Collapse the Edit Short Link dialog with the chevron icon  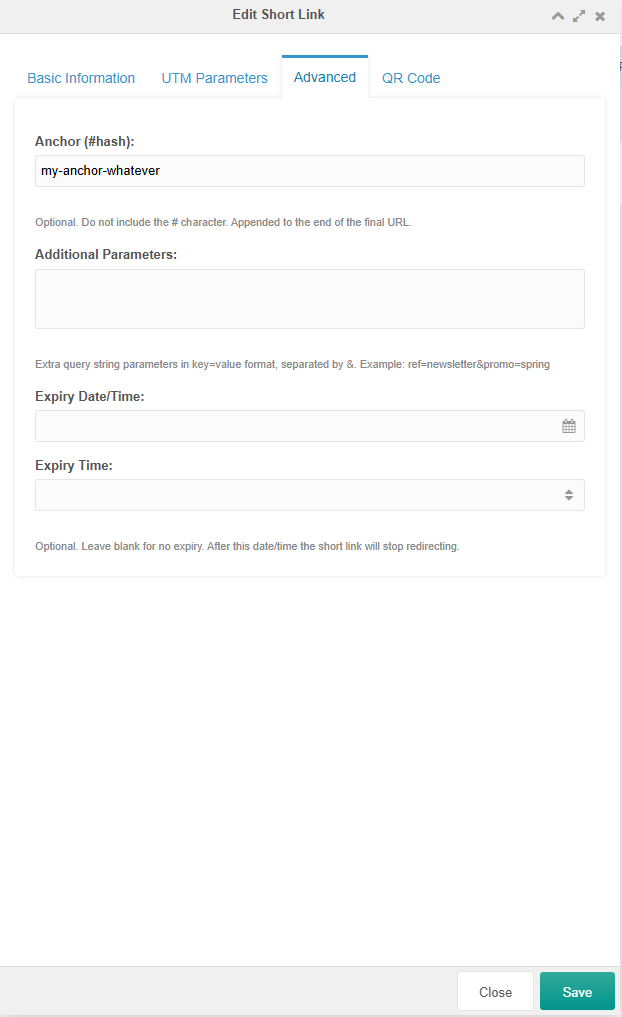click(x=557, y=15)
